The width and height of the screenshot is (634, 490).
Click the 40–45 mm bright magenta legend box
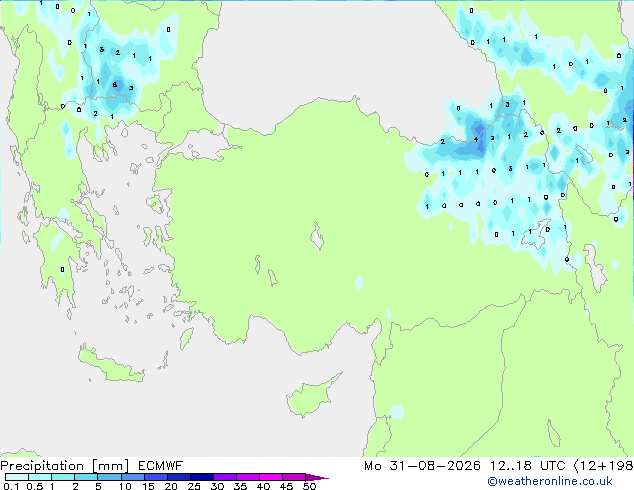point(271,477)
